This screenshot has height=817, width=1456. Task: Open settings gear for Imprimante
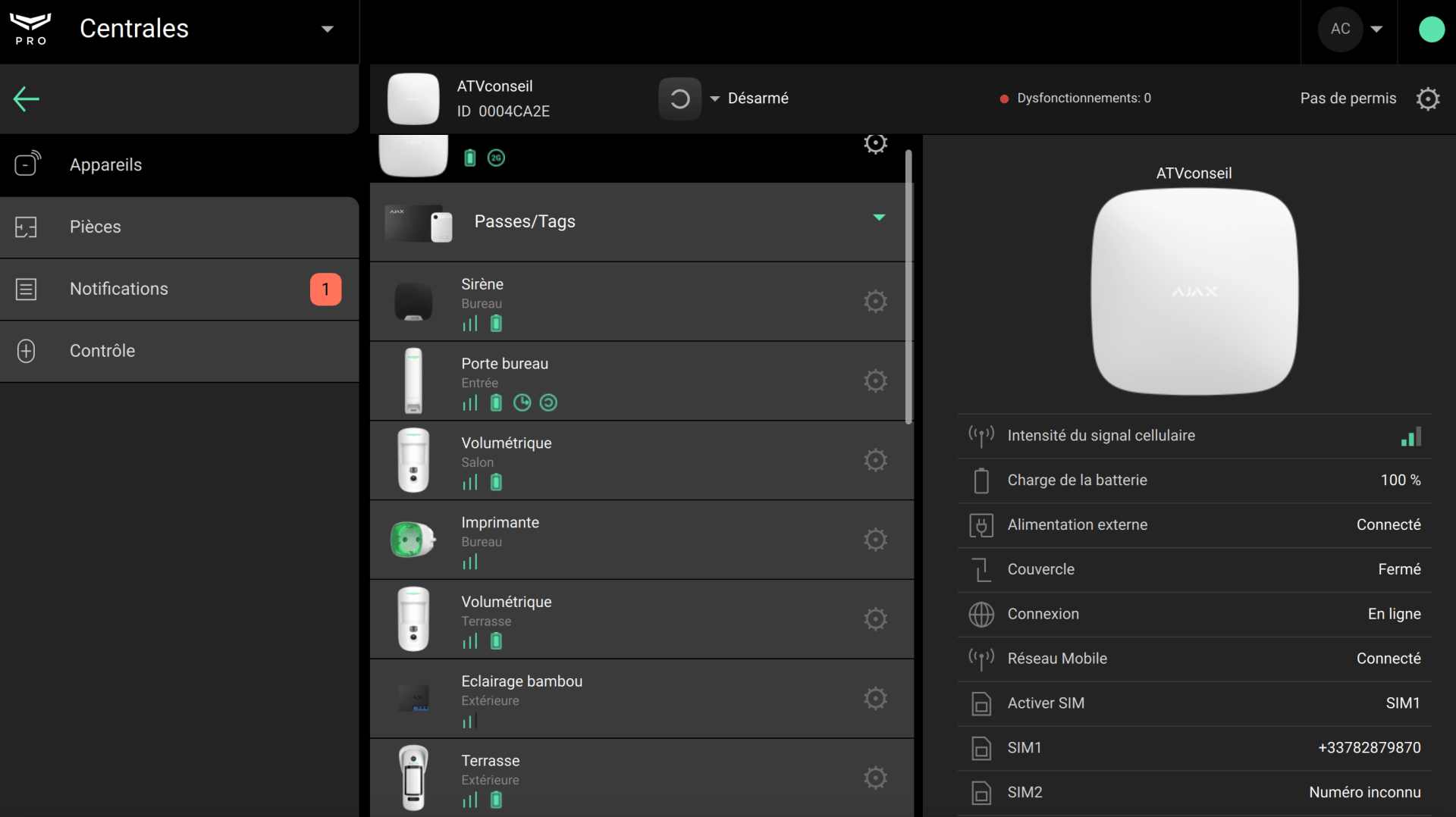pyautogui.click(x=875, y=540)
